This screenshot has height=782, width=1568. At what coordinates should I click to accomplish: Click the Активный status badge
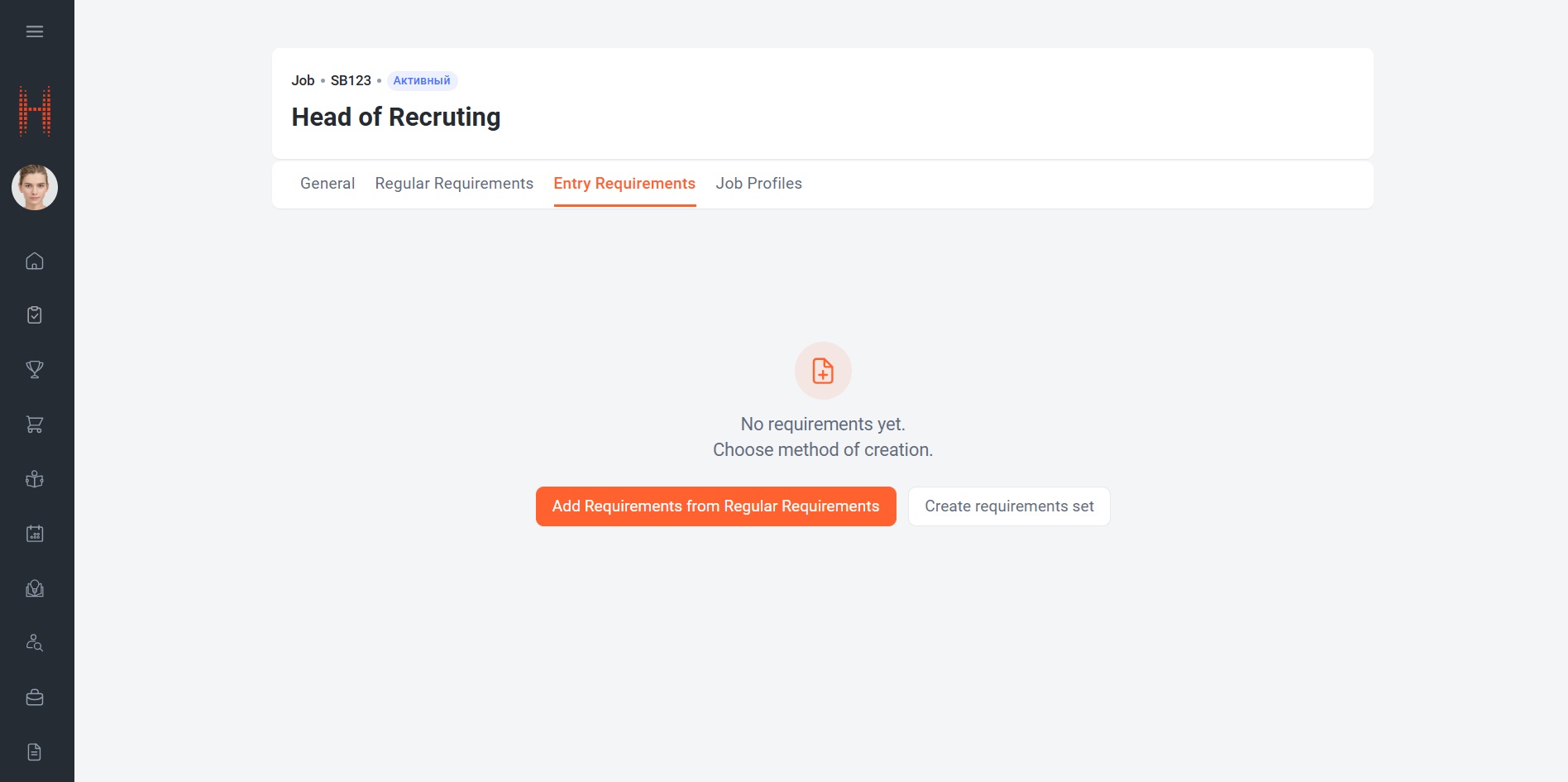coord(422,80)
